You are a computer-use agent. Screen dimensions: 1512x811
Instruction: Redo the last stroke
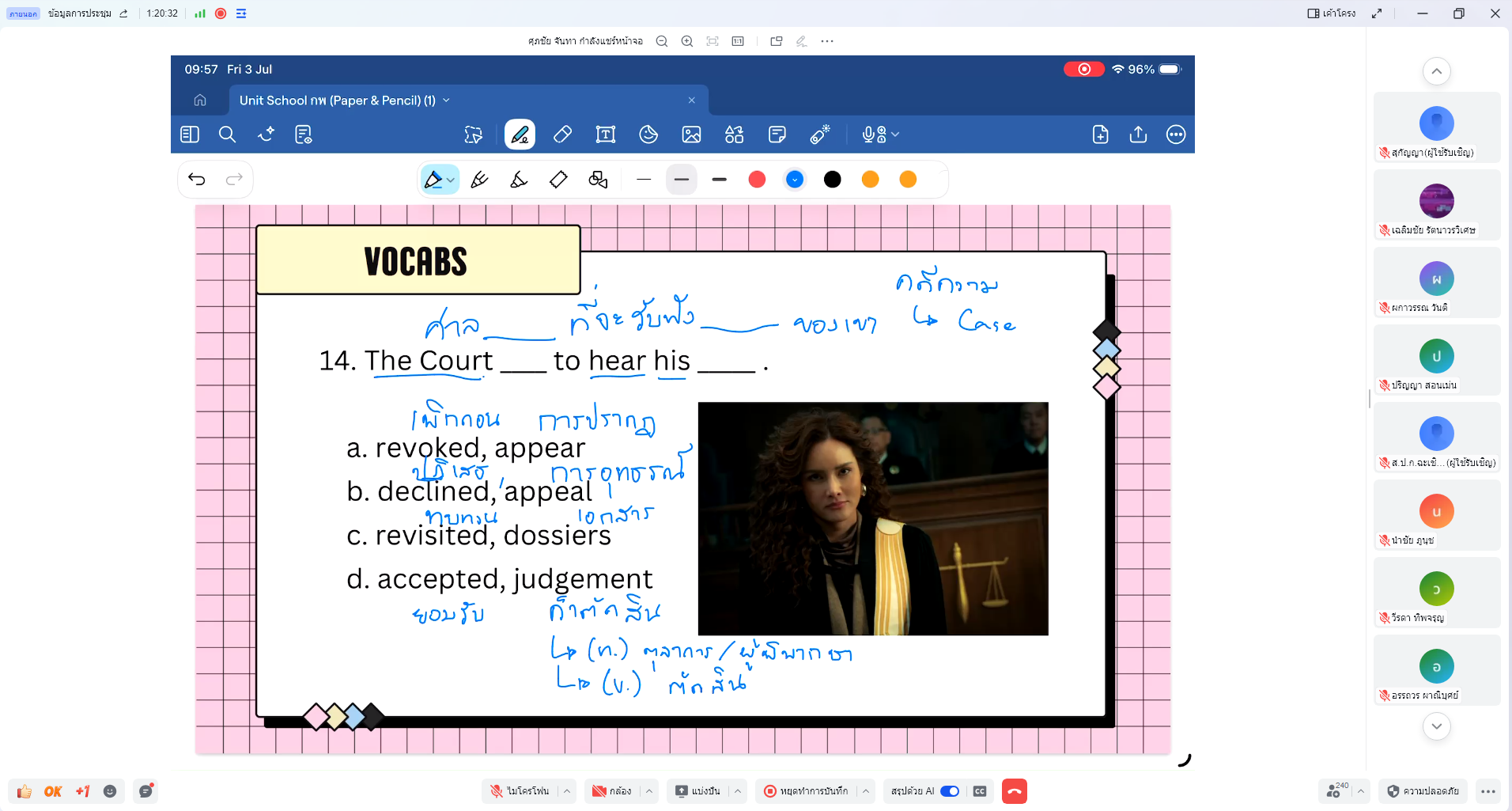pyautogui.click(x=234, y=180)
